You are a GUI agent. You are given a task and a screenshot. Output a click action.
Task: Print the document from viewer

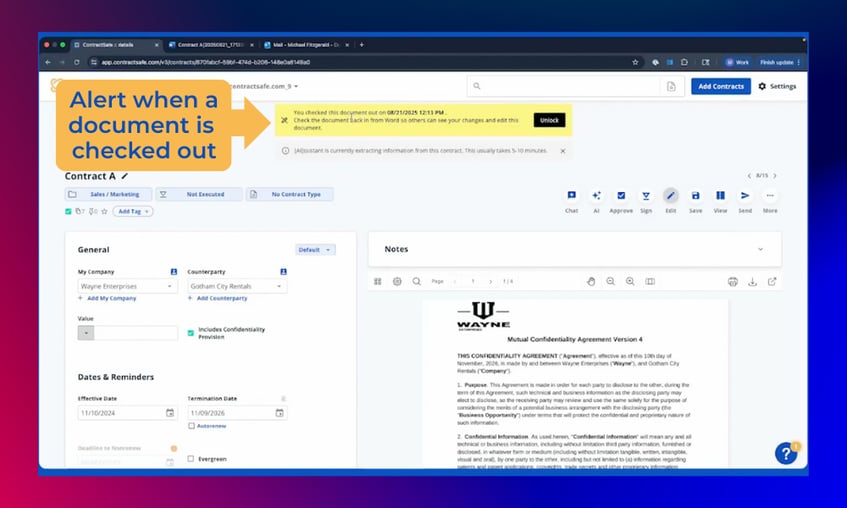[x=732, y=282]
